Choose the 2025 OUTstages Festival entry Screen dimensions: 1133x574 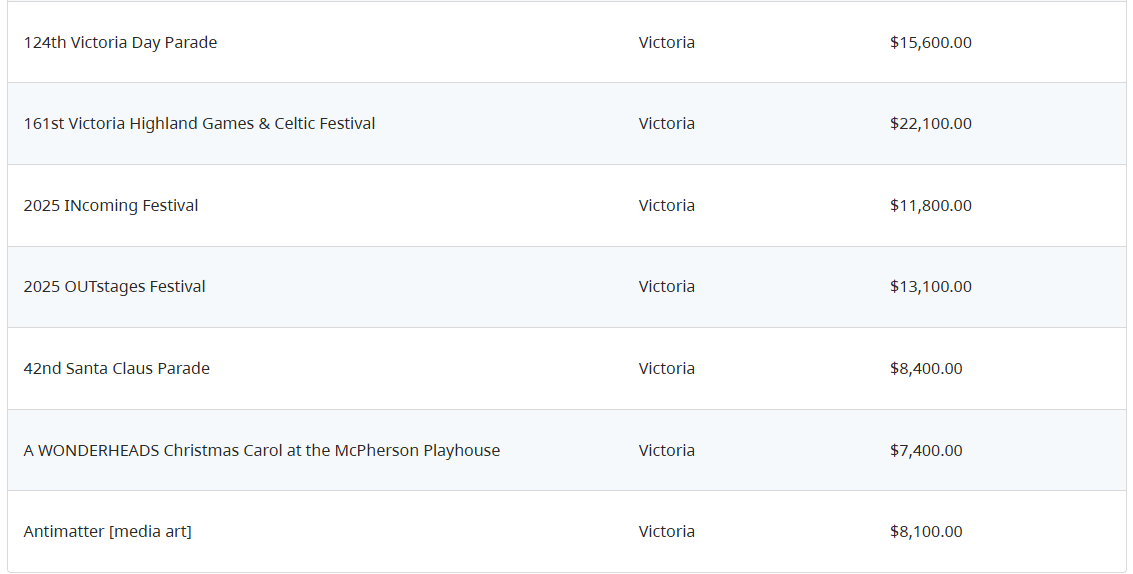tap(114, 287)
